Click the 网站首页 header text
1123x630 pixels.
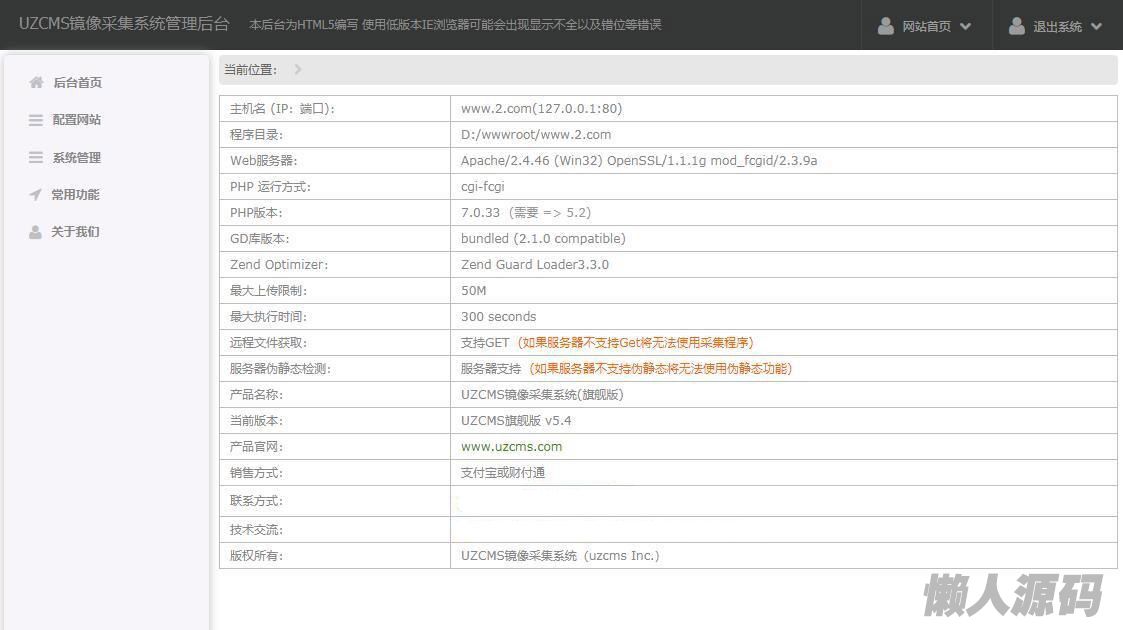pos(926,27)
